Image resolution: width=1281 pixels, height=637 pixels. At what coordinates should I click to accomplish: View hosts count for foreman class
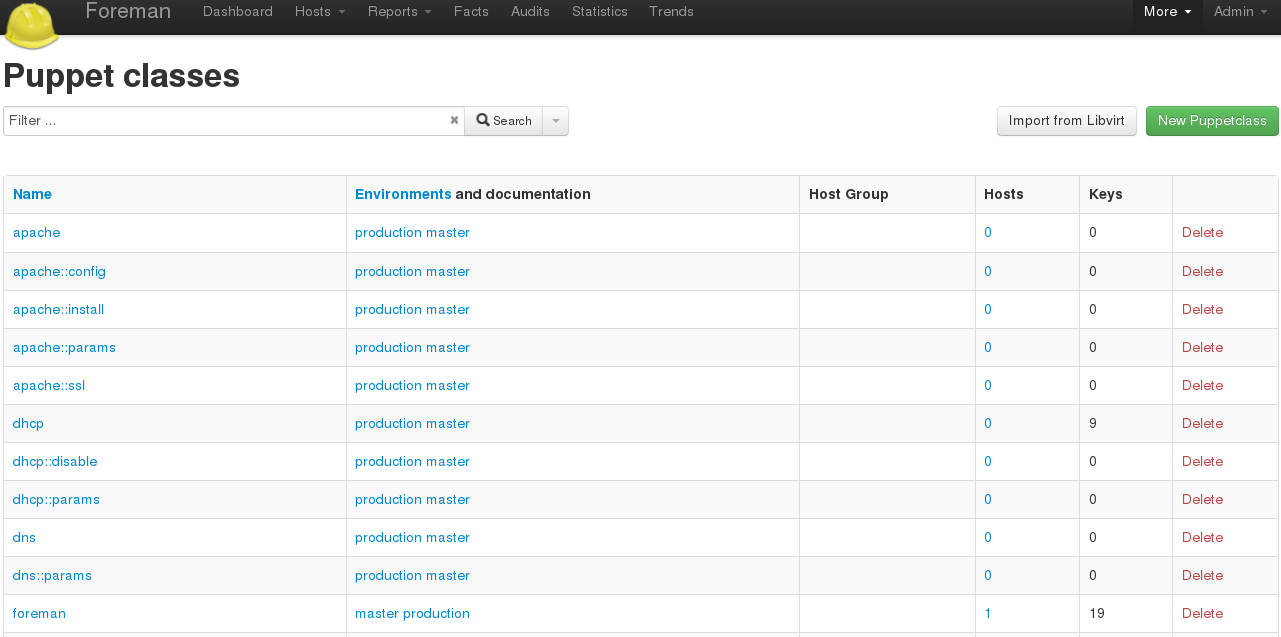tap(988, 613)
